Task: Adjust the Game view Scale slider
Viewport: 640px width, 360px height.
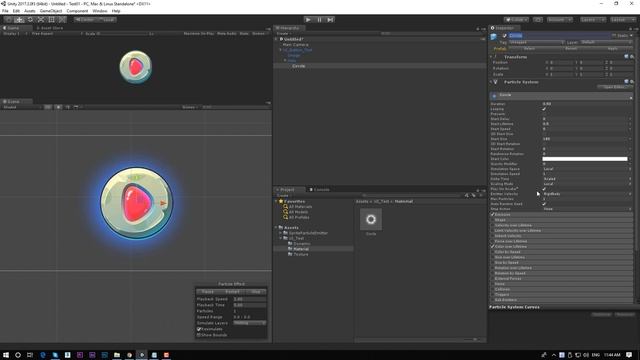Action: pos(124,33)
